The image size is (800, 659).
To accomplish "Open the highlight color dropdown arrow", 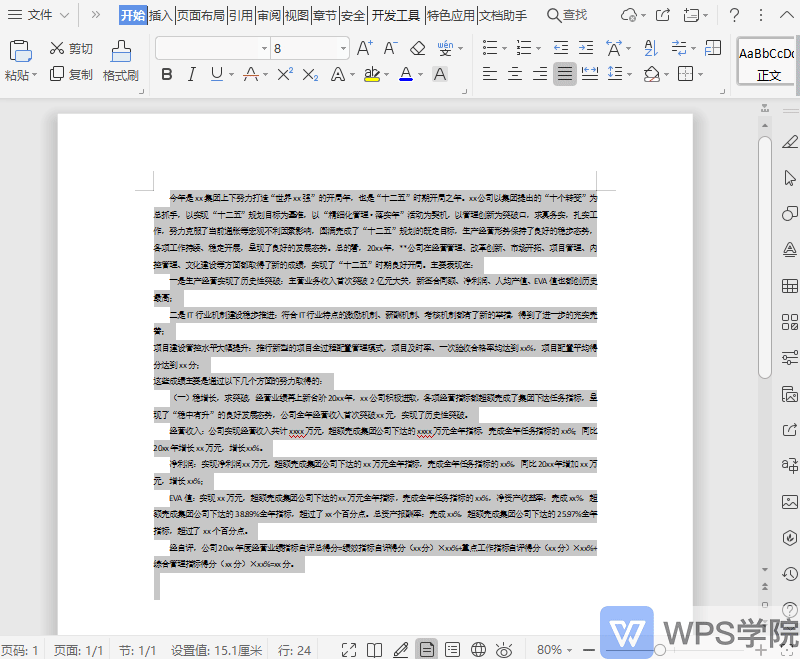I will coord(386,75).
